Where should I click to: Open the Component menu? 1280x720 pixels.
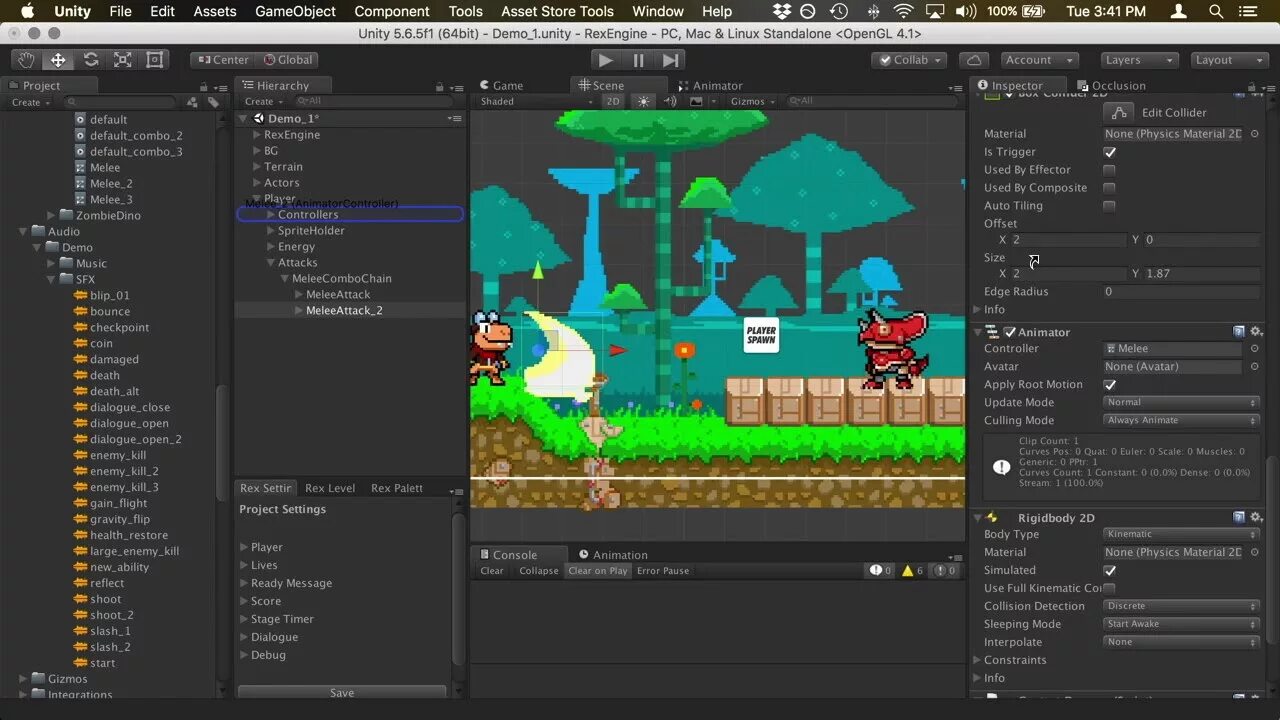pos(392,12)
